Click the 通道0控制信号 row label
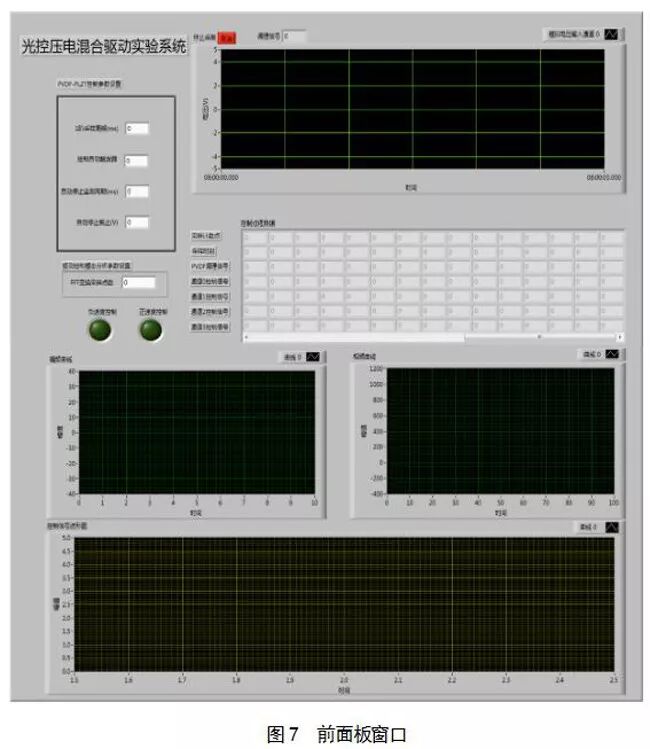 coord(210,281)
